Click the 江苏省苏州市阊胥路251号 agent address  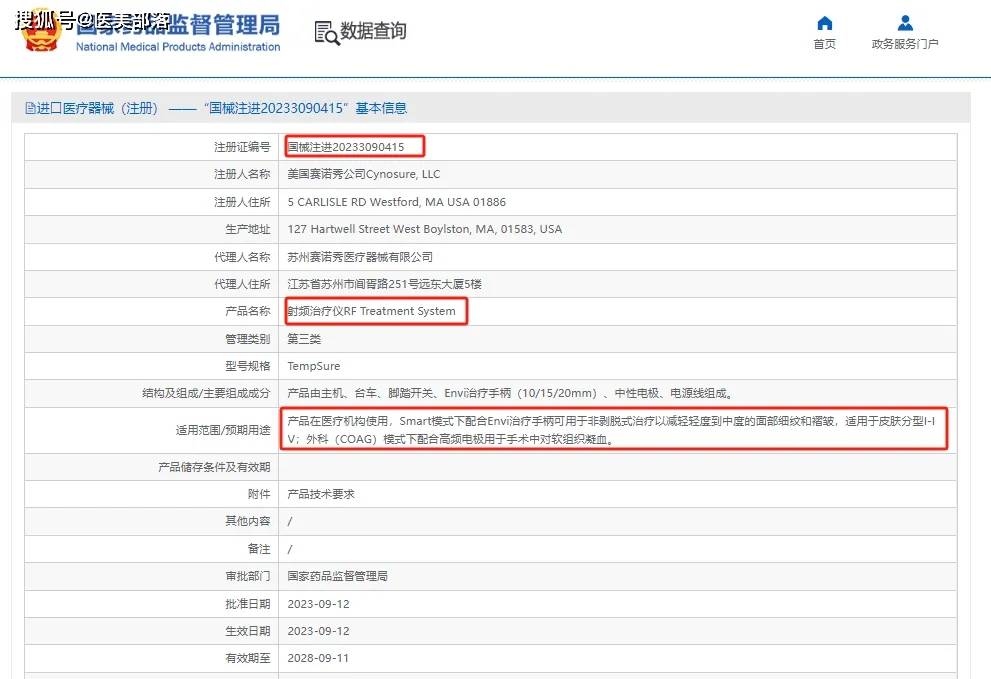384,284
